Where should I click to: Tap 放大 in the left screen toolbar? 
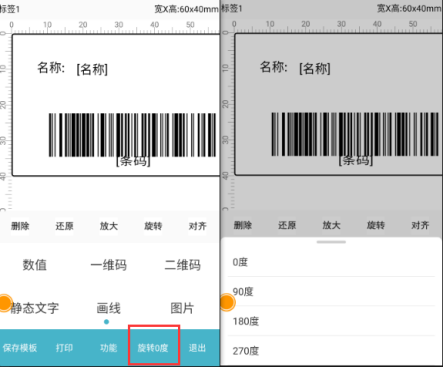[109, 226]
